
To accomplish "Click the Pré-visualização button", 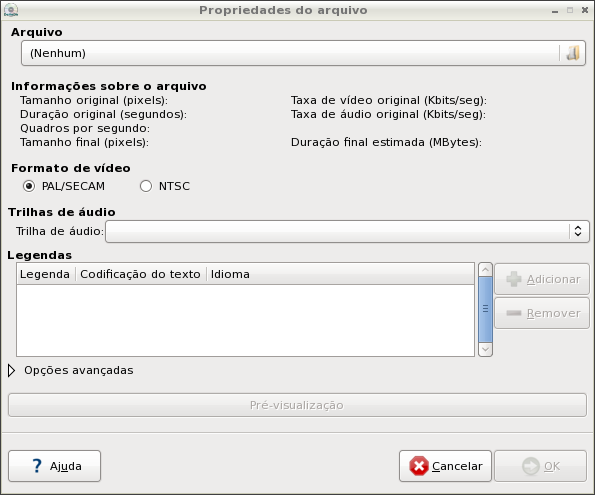I will pyautogui.click(x=297, y=405).
